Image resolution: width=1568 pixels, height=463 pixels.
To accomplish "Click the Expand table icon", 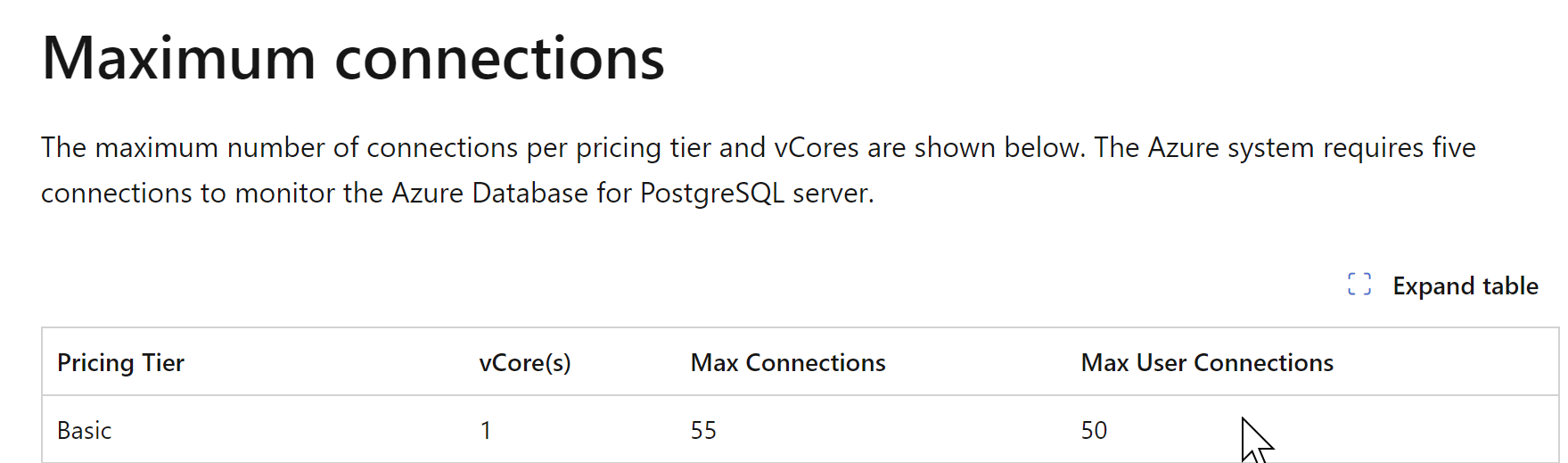I will coord(1359,285).
